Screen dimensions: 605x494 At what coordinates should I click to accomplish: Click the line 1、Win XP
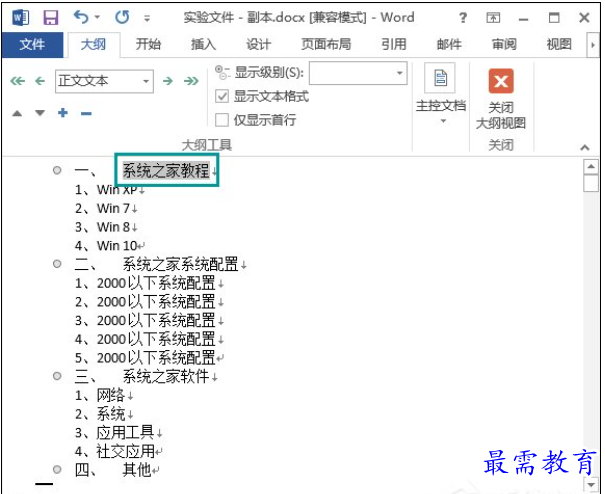106,190
